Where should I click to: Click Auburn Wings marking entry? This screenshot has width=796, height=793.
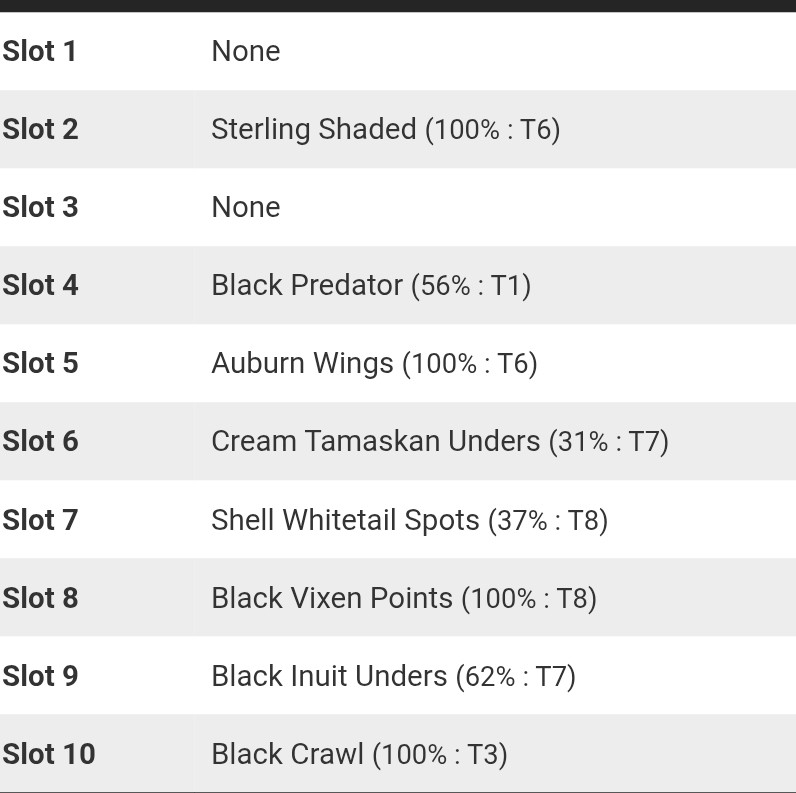click(x=374, y=364)
